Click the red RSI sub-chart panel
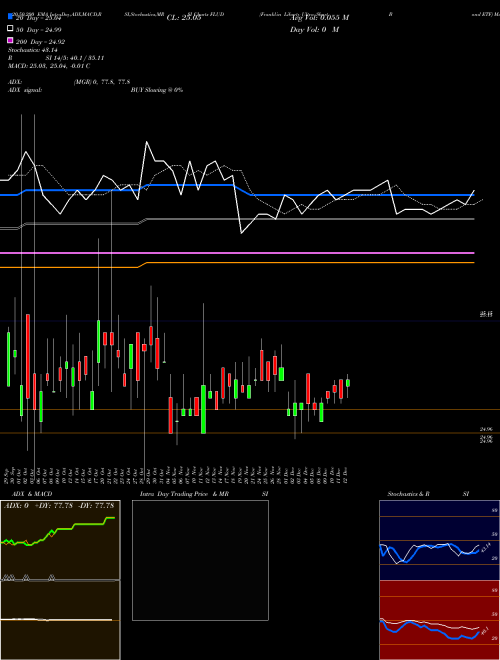 coord(439,620)
